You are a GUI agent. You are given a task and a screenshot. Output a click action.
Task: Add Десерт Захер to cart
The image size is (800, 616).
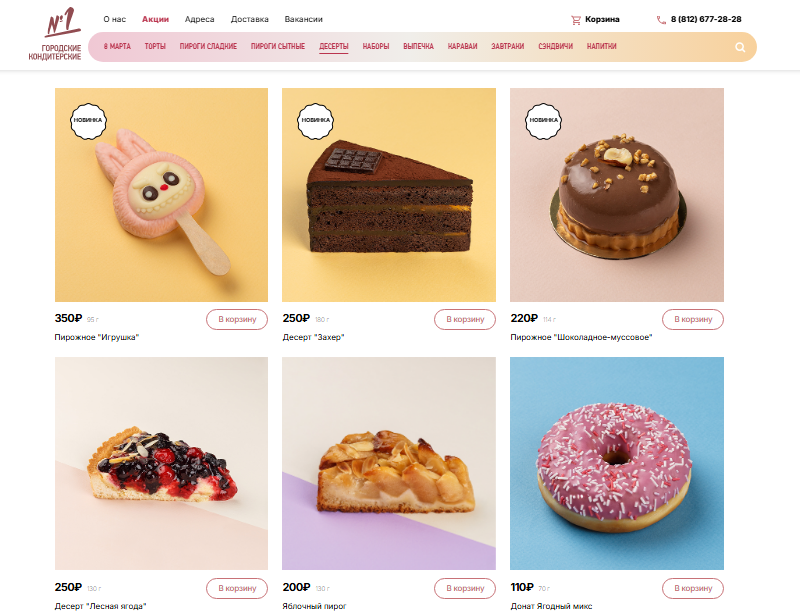coord(465,319)
